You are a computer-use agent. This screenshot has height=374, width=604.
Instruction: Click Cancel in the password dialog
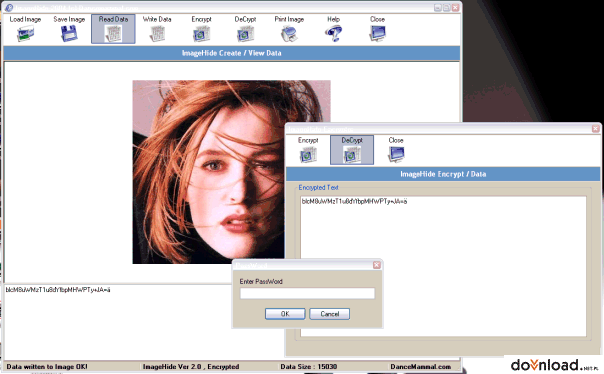click(330, 314)
